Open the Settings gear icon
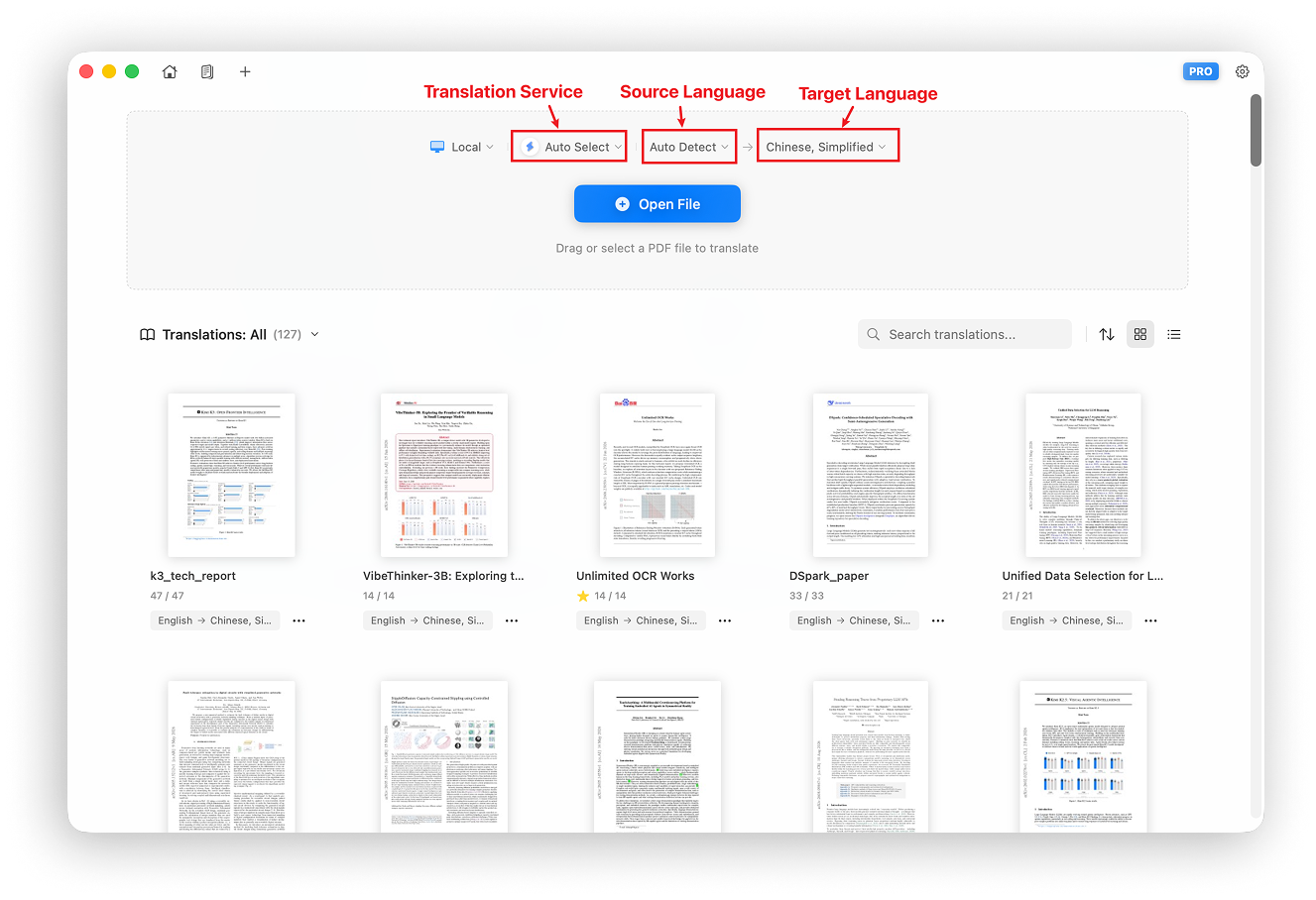 tap(1242, 71)
